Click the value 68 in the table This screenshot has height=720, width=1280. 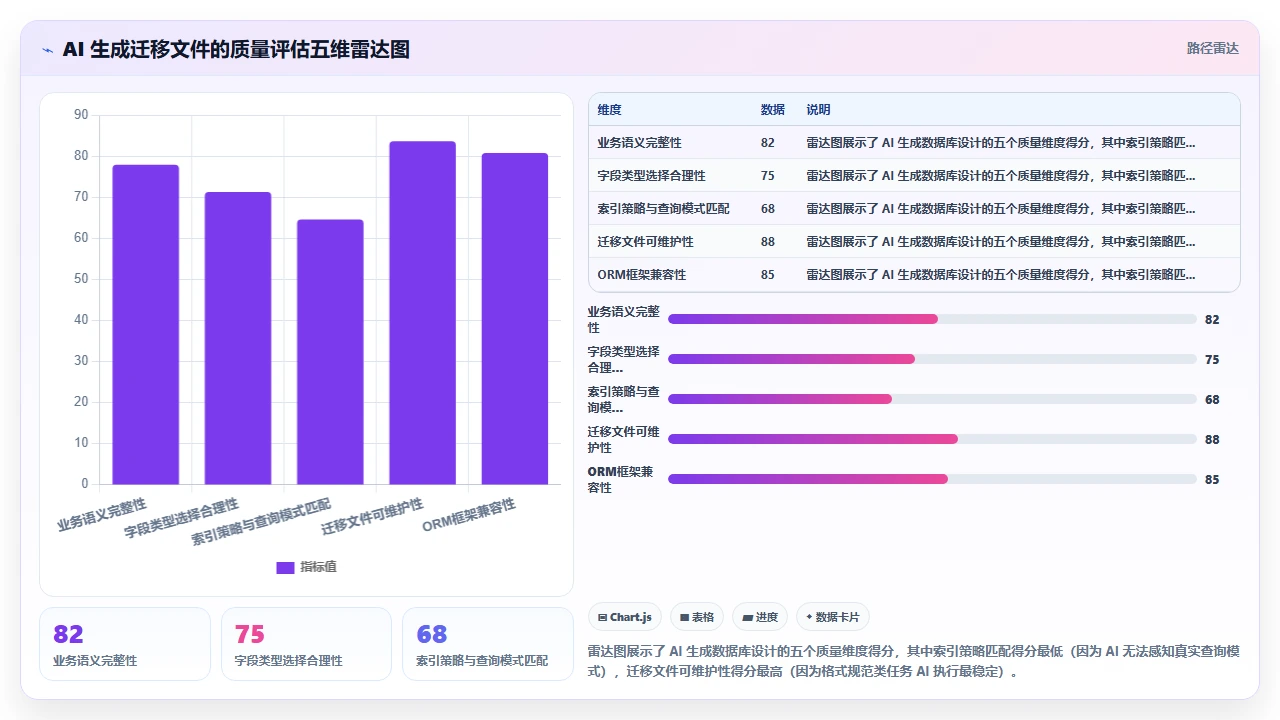pyautogui.click(x=768, y=209)
